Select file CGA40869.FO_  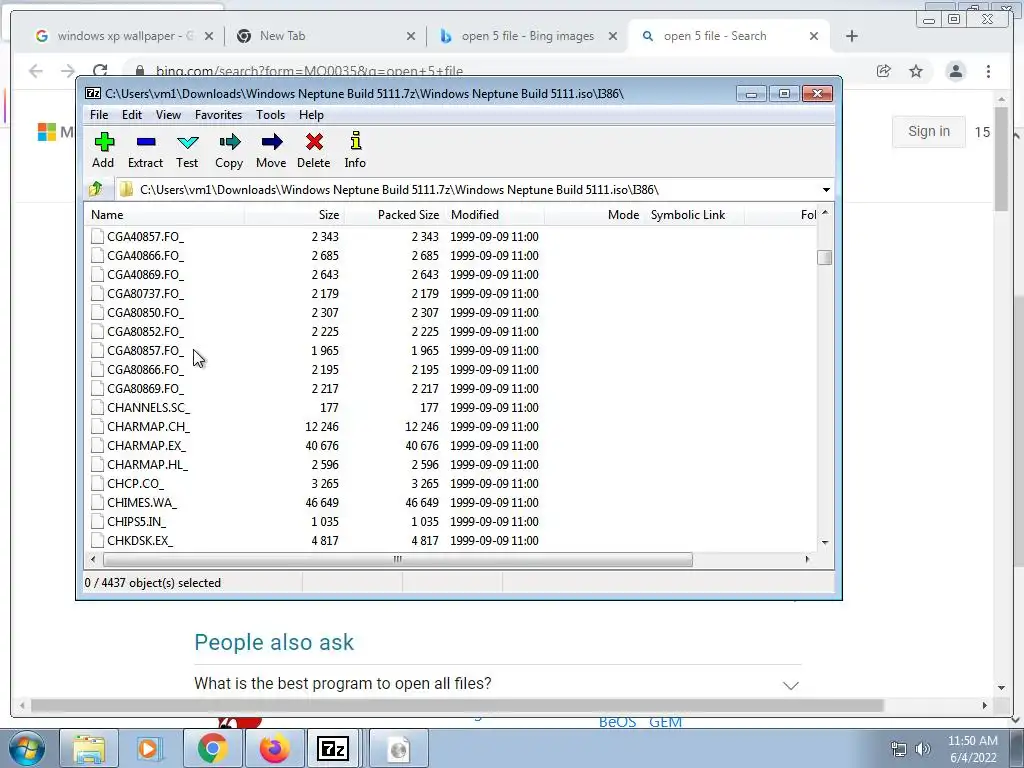click(x=146, y=274)
